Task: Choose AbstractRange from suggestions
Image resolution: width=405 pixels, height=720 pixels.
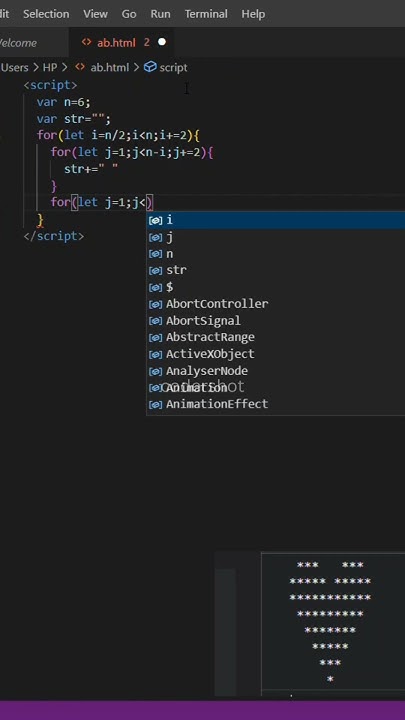Action: 276,337
